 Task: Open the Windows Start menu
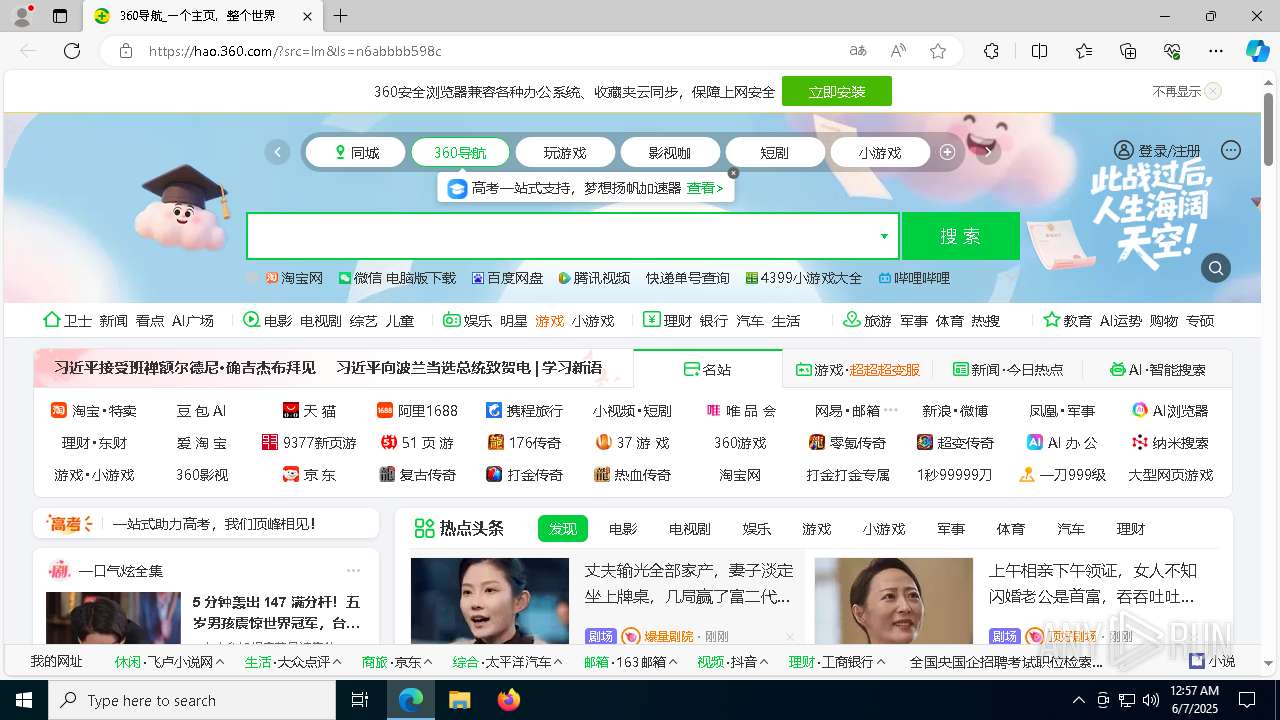(x=24, y=700)
